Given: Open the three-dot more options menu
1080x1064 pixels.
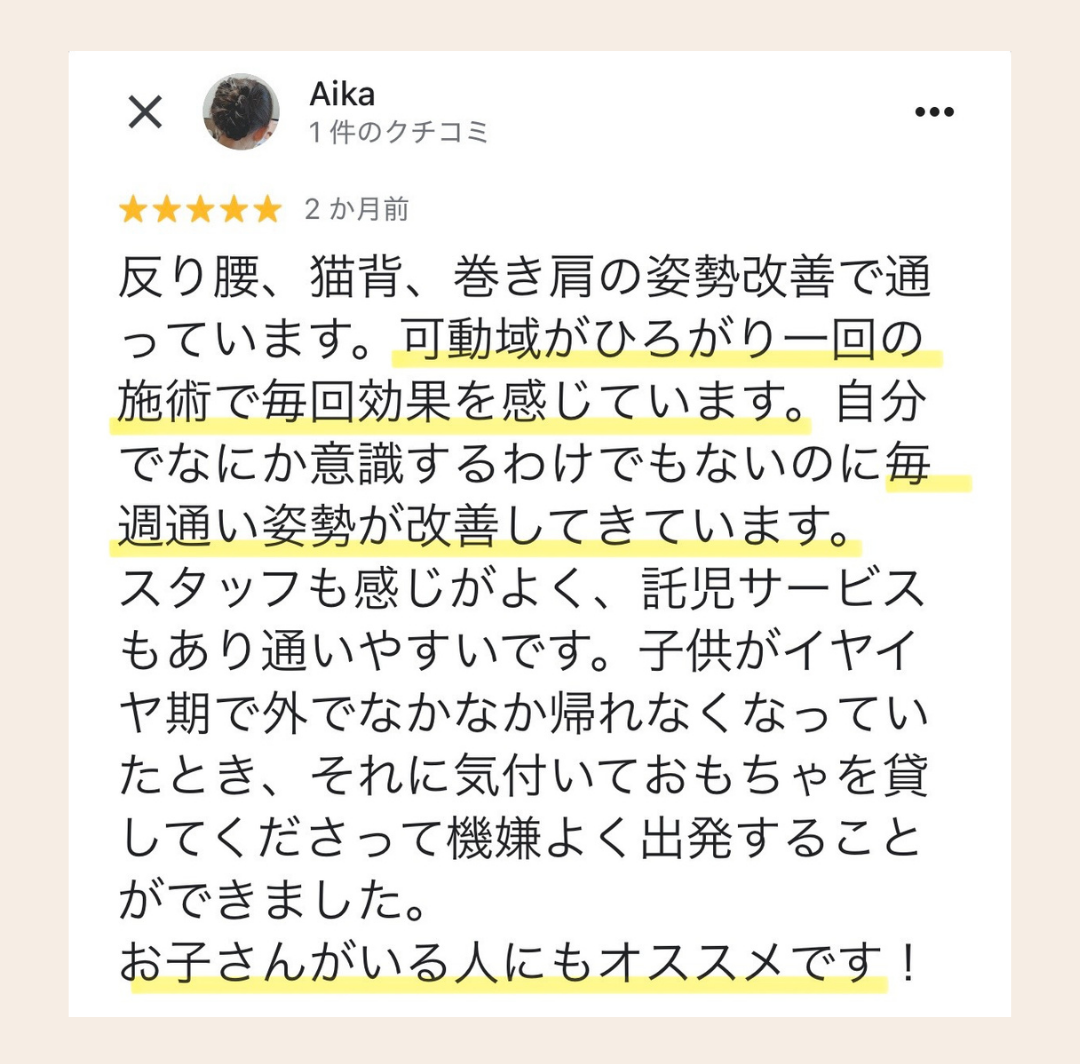Looking at the screenshot, I should [x=934, y=112].
